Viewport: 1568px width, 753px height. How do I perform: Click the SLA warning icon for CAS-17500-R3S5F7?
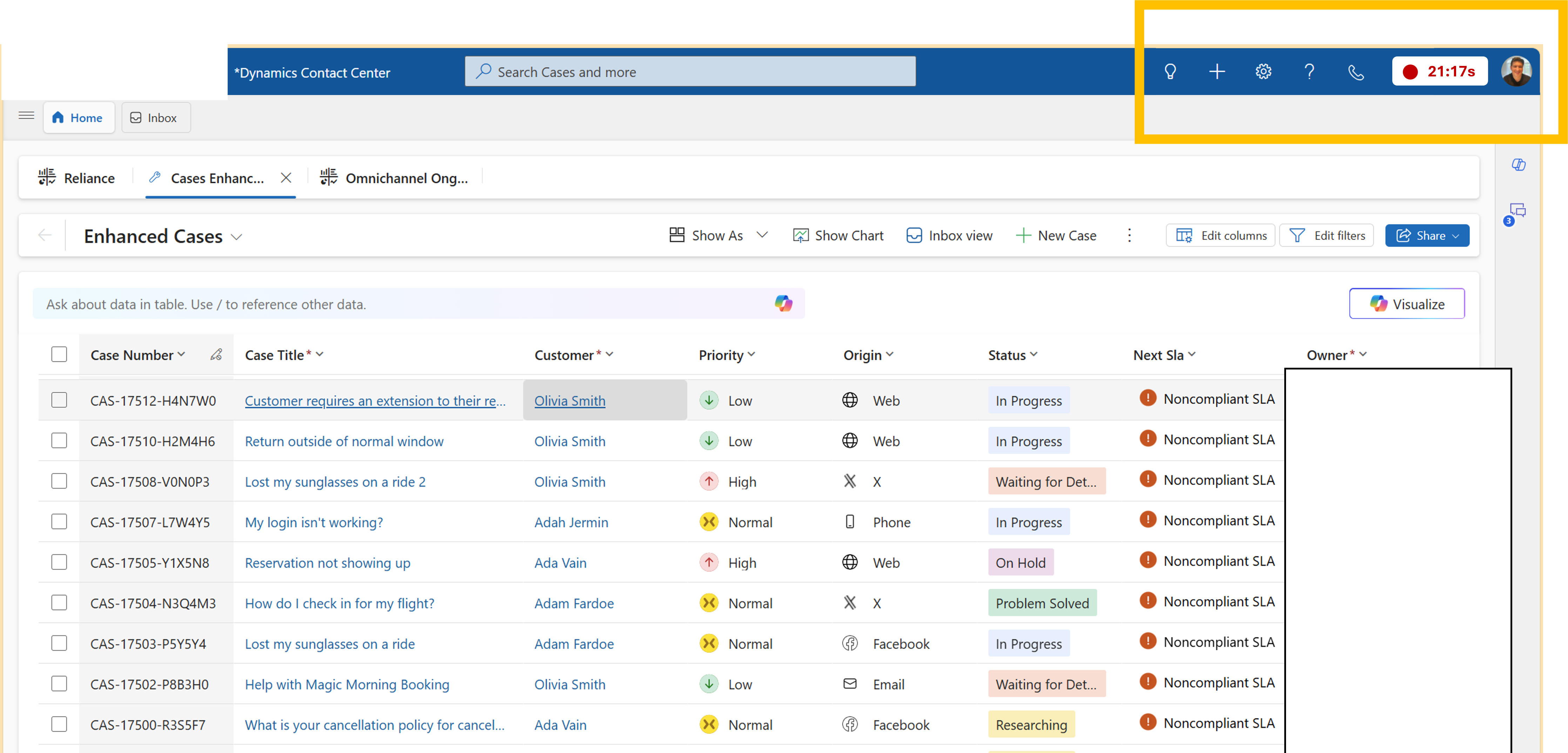click(1148, 722)
